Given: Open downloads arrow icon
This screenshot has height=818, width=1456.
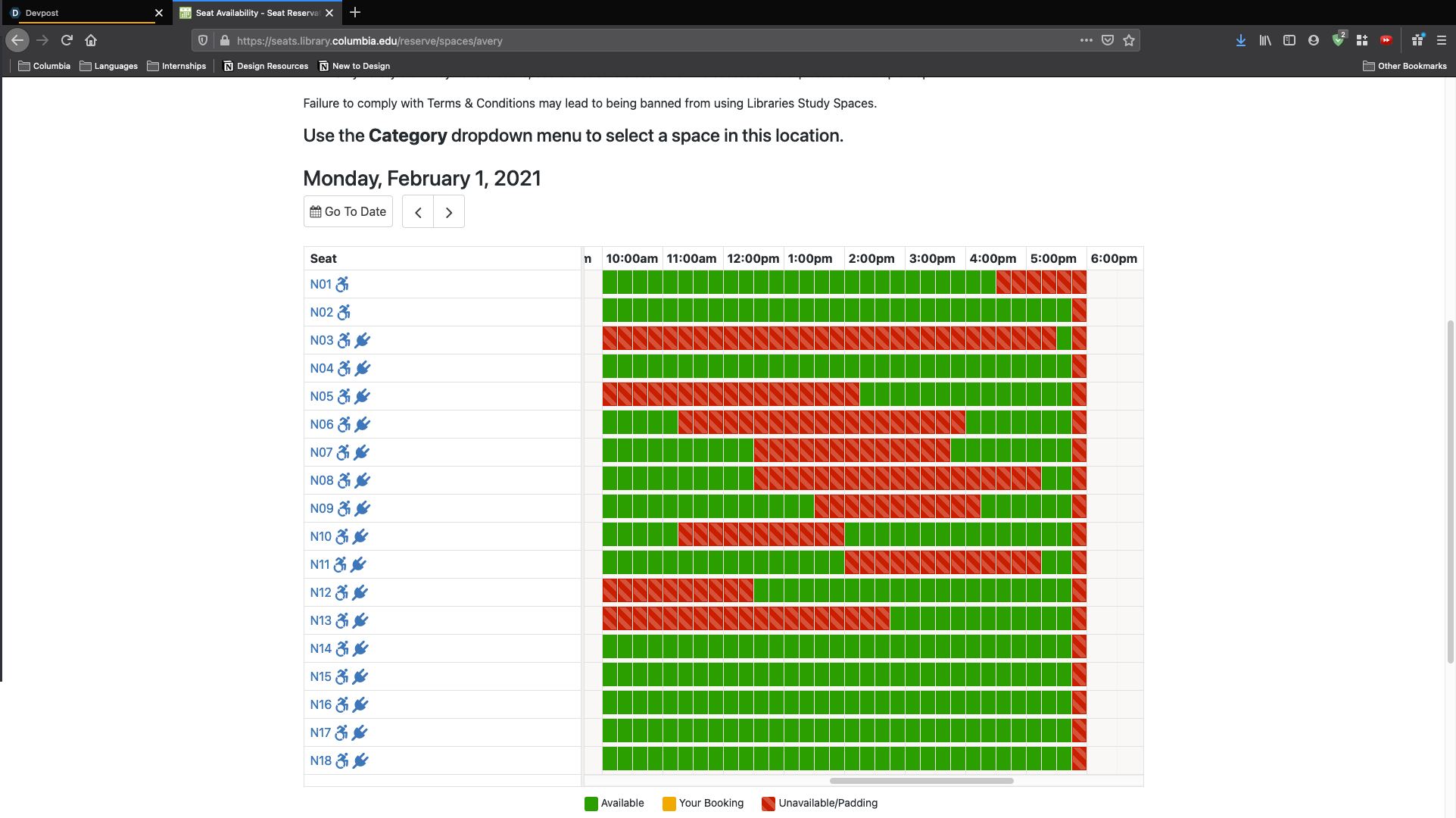Looking at the screenshot, I should point(1240,40).
